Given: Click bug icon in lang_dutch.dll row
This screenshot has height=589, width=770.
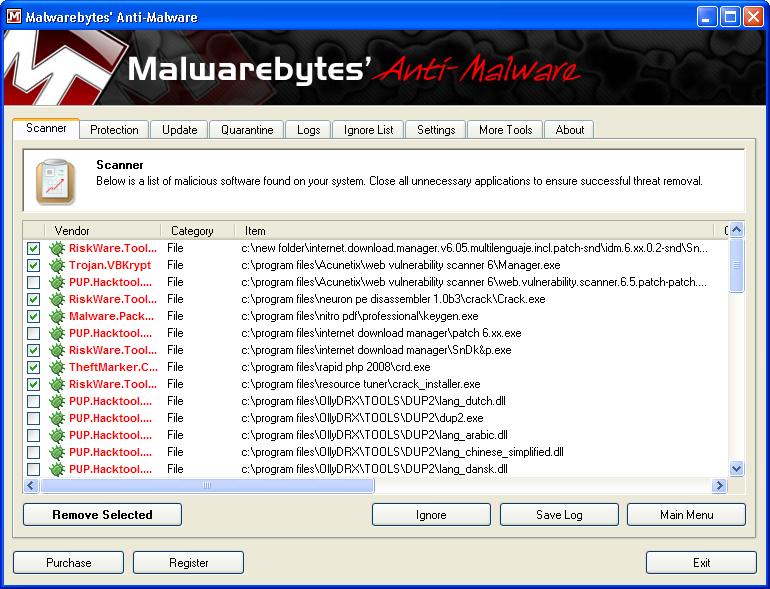Looking at the screenshot, I should [57, 401].
